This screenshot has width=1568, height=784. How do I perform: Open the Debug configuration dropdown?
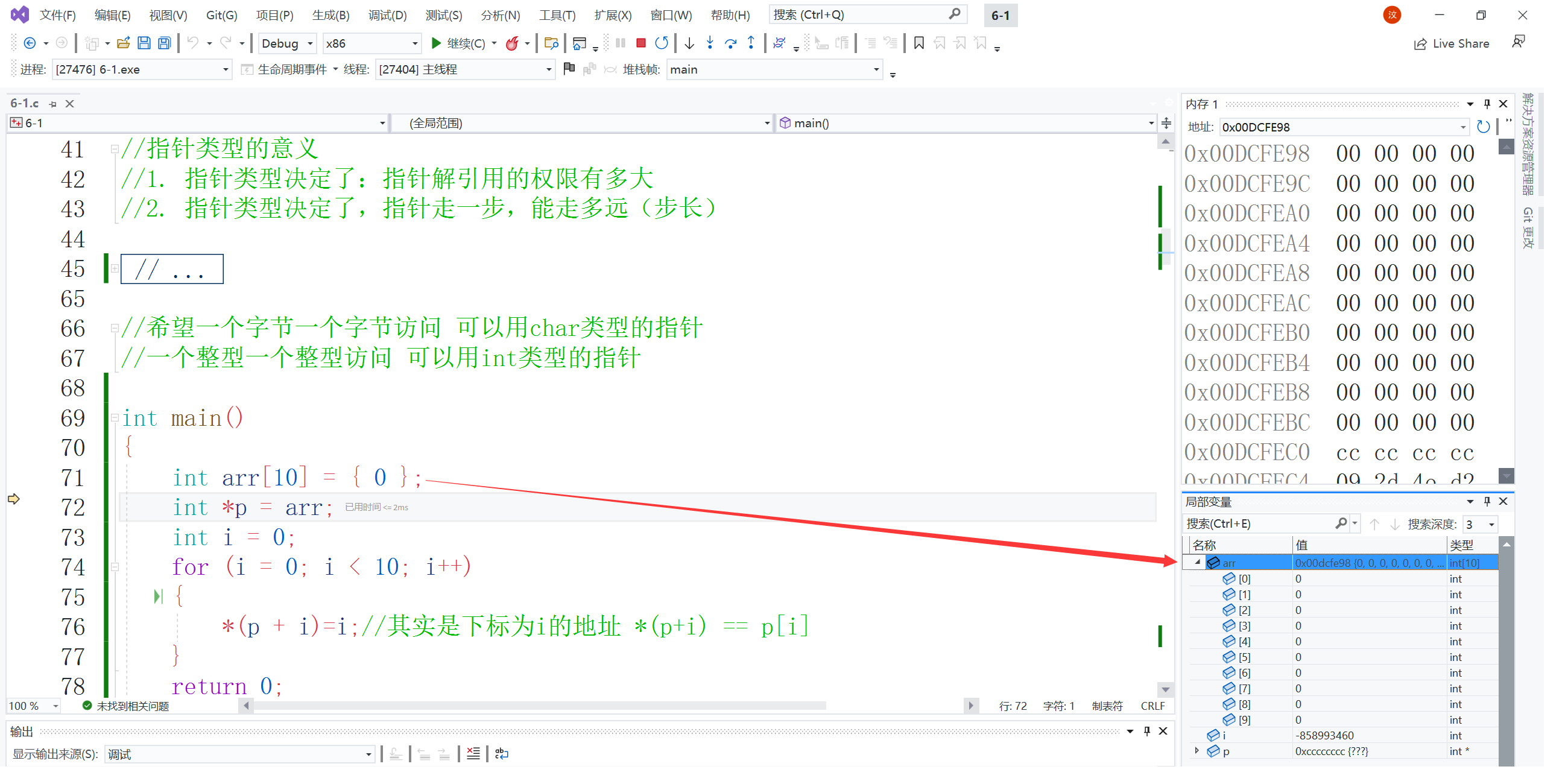click(x=310, y=43)
